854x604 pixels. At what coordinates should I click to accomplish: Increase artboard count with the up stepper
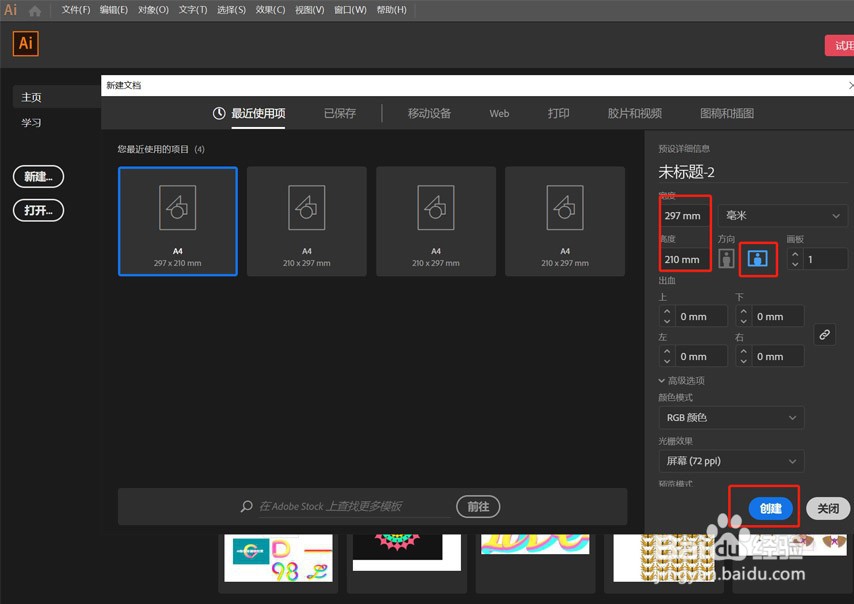point(797,254)
